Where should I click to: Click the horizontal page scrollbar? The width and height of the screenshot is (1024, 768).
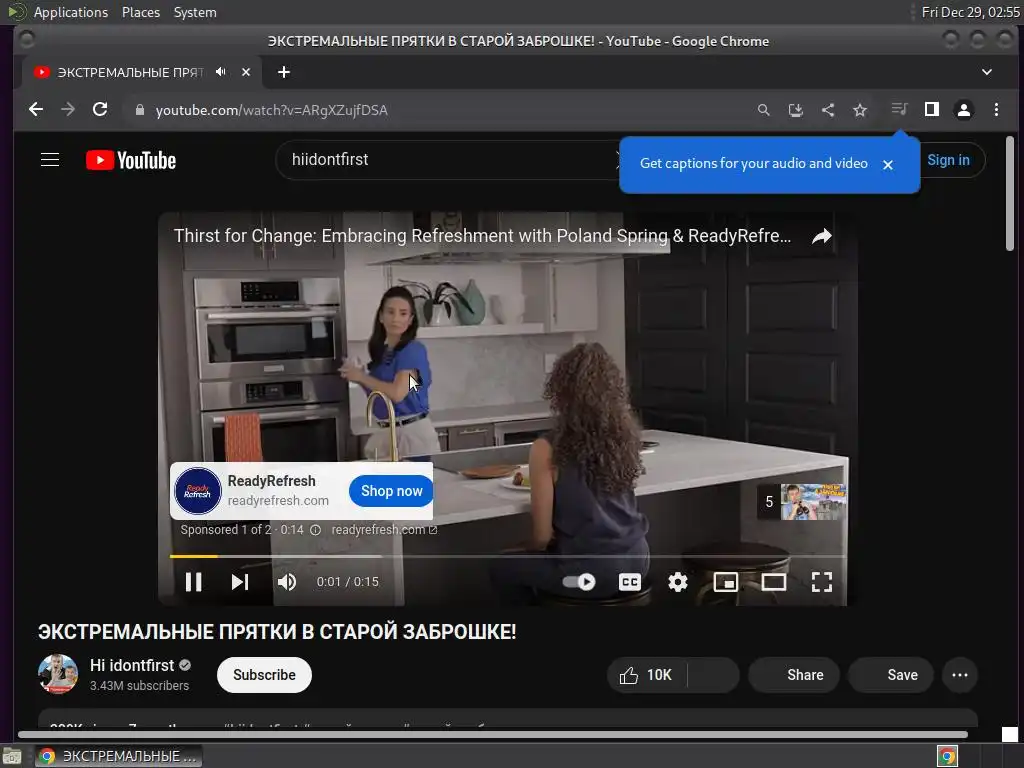point(493,734)
